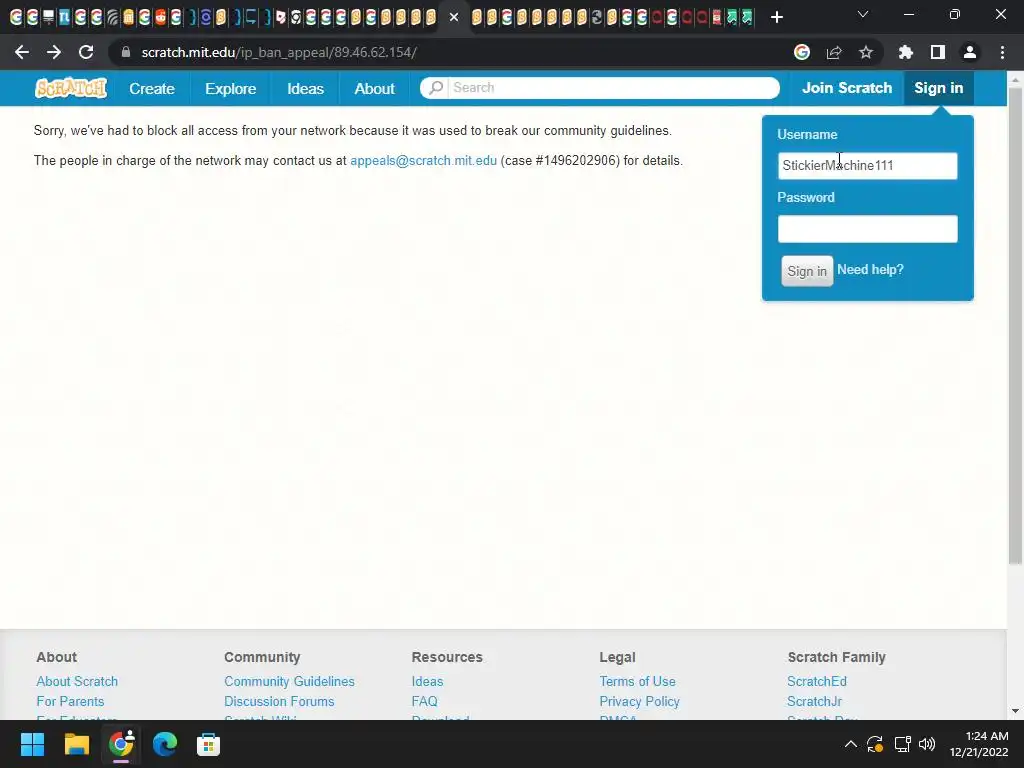Image resolution: width=1024 pixels, height=768 pixels.
Task: Open the Terms of Use link
Action: coord(637,681)
